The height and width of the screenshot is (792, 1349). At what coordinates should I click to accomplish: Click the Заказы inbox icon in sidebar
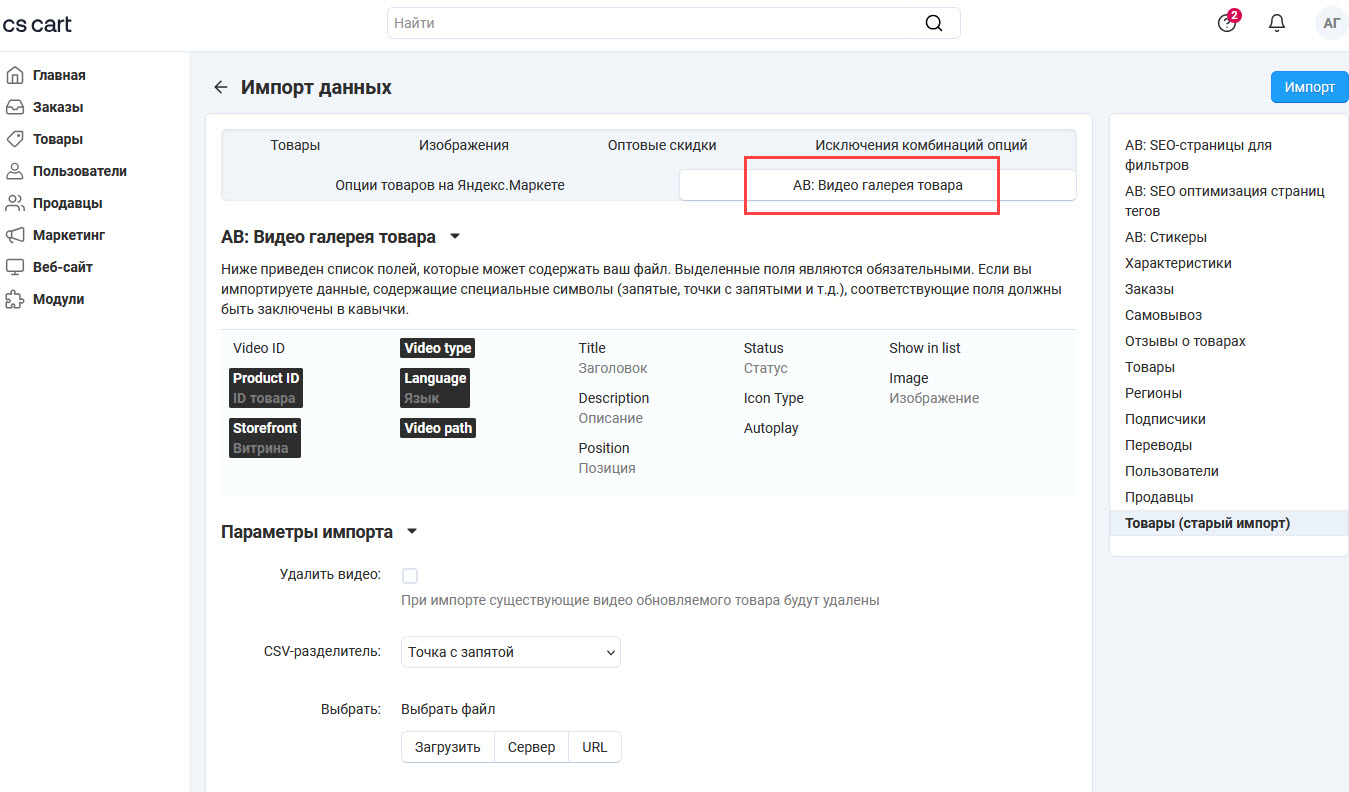pos(15,107)
